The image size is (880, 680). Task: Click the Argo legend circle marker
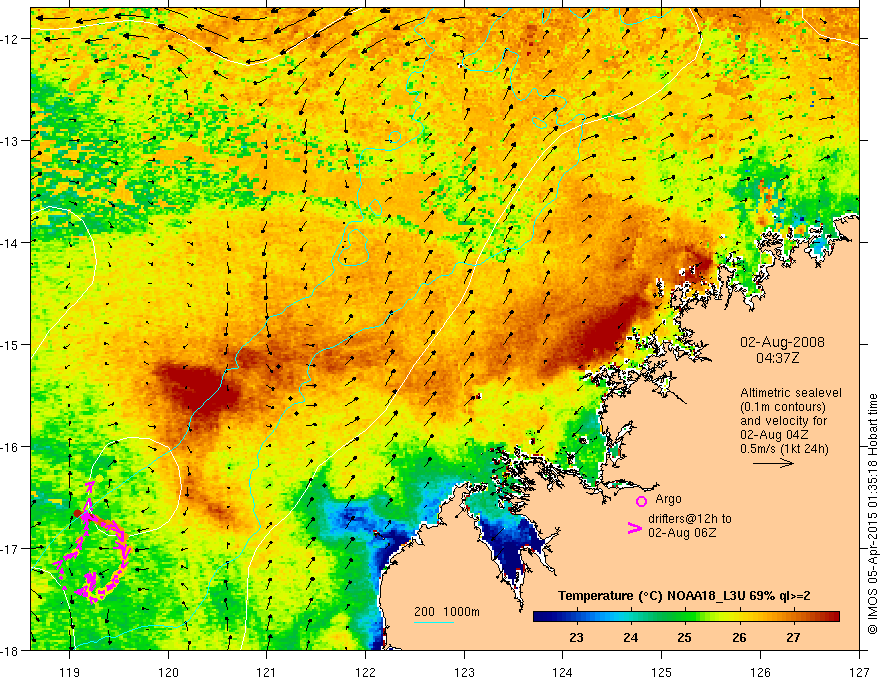coord(641,501)
